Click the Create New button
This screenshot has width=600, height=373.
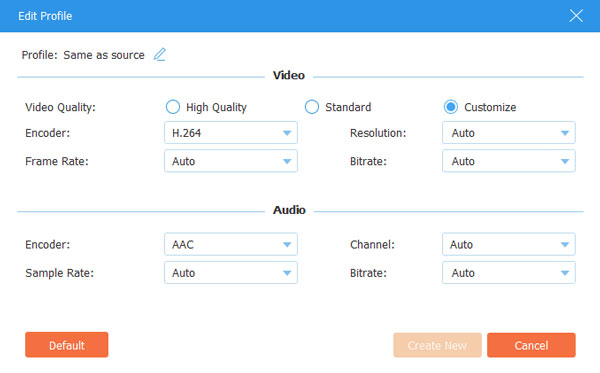tap(437, 345)
